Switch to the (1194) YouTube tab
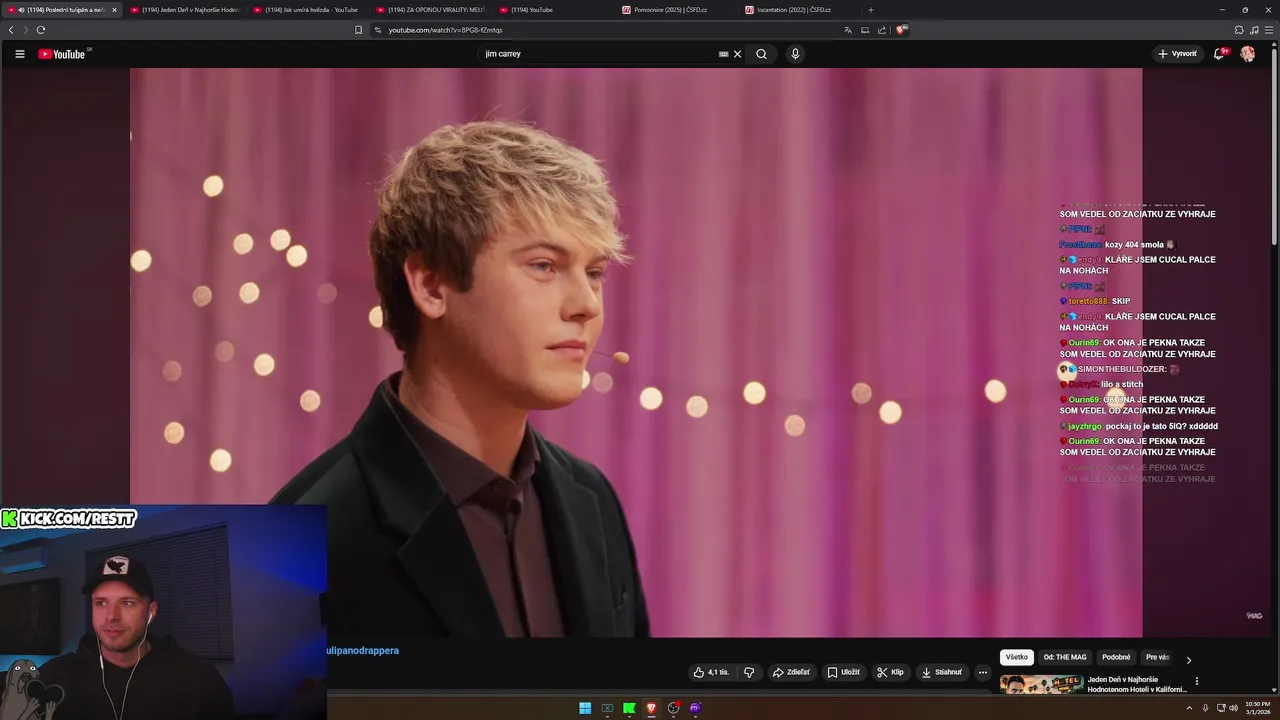Screen dimensions: 1280x720 point(554,10)
